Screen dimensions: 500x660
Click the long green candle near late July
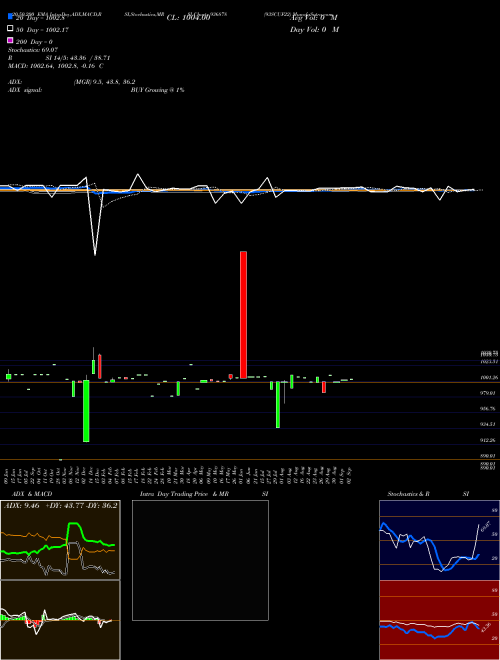[x=278, y=405]
